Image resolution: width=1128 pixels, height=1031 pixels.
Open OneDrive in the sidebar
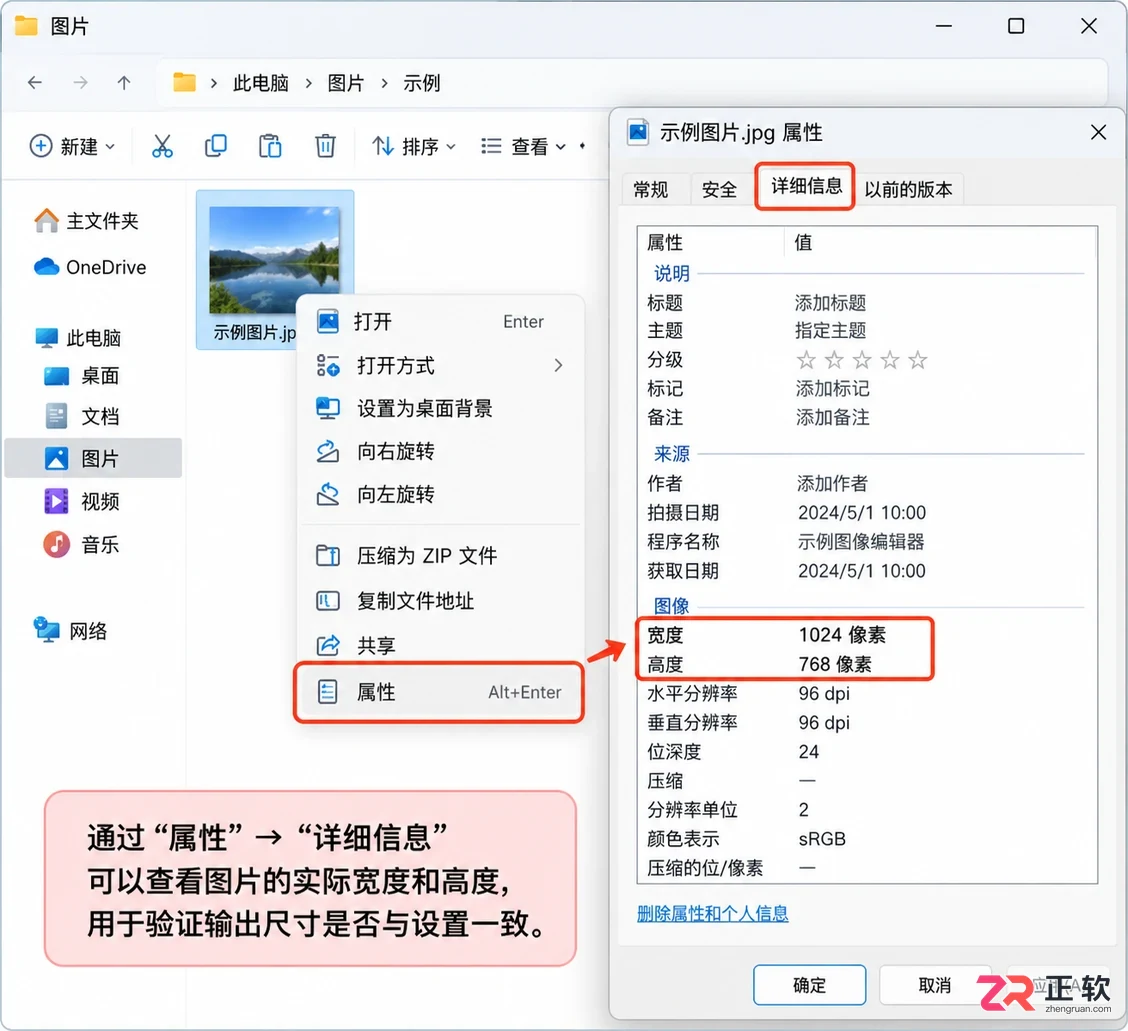pyautogui.click(x=90, y=267)
